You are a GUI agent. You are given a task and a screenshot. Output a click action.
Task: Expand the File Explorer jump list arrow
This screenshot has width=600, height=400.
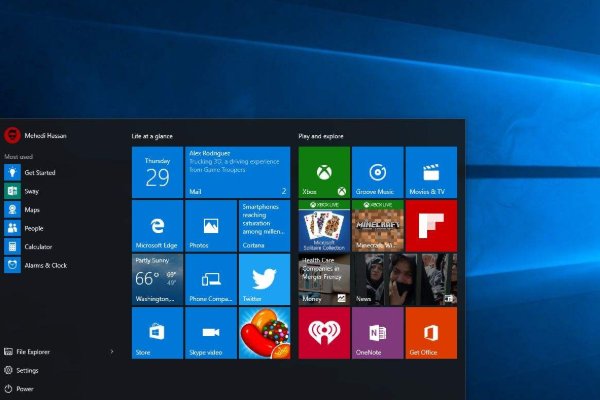(x=112, y=351)
